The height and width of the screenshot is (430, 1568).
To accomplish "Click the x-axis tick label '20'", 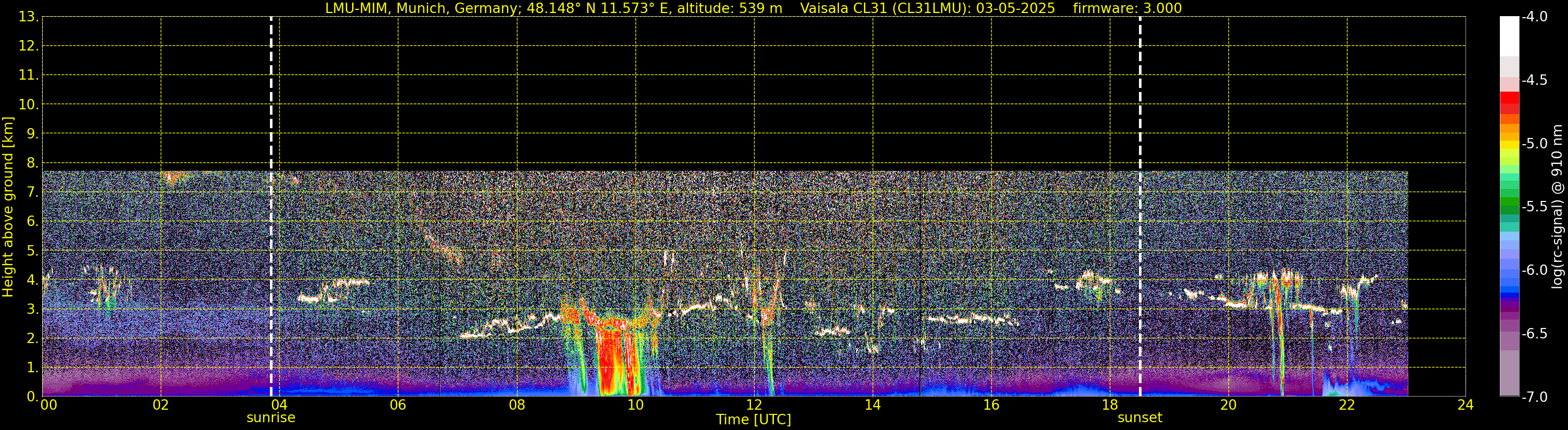I will pyautogui.click(x=1228, y=405).
